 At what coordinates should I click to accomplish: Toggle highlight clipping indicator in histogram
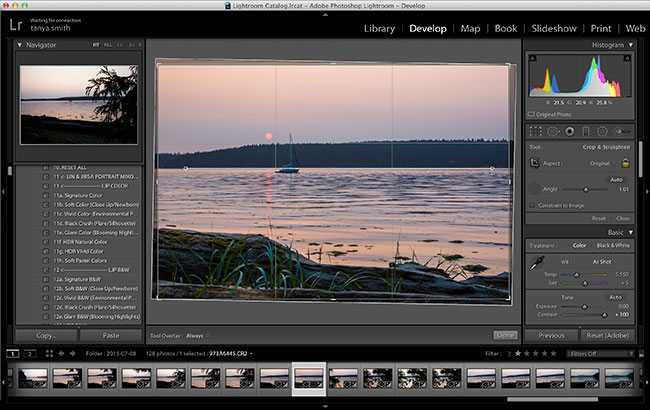coord(627,58)
